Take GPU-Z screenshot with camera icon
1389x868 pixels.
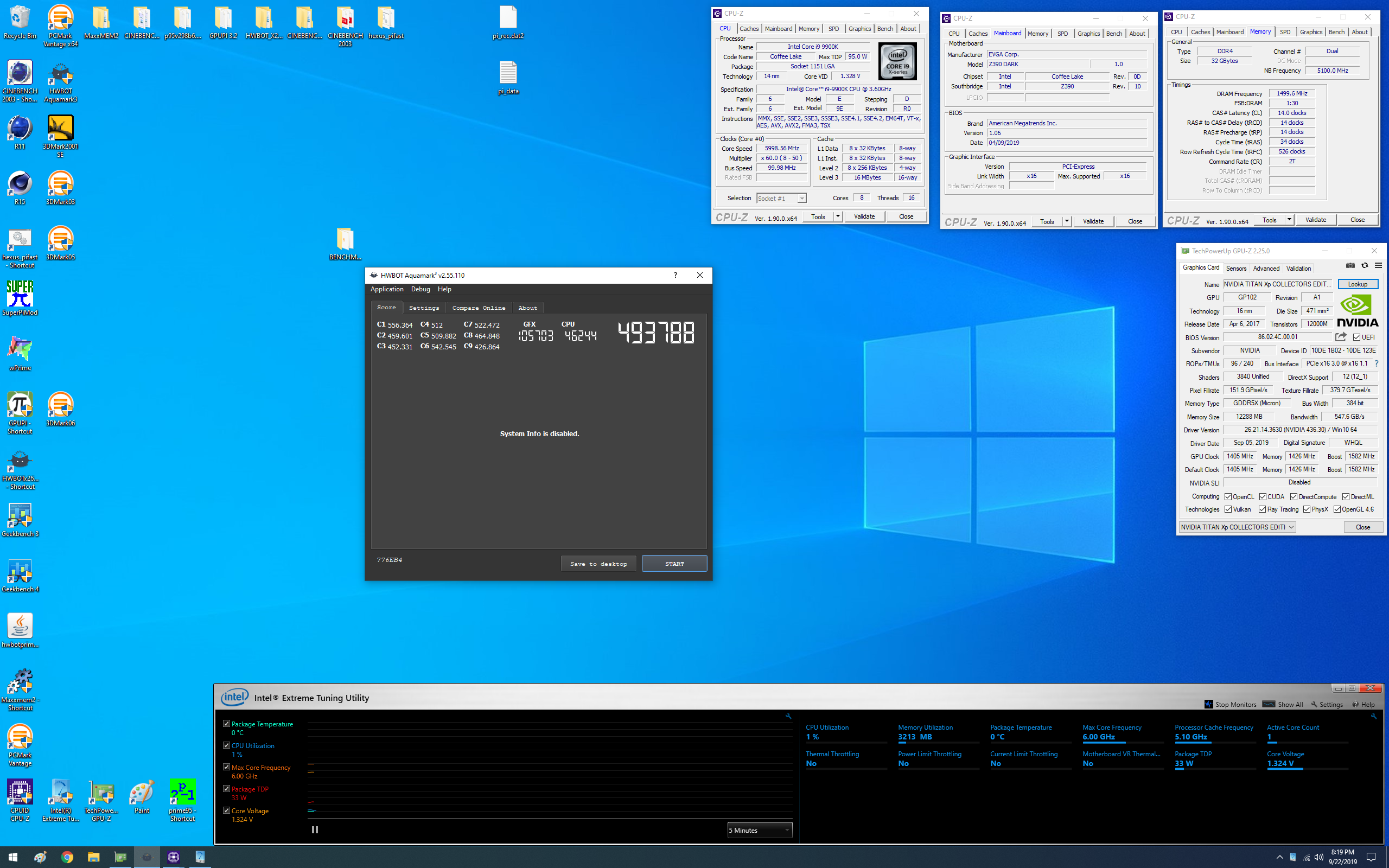click(1350, 265)
